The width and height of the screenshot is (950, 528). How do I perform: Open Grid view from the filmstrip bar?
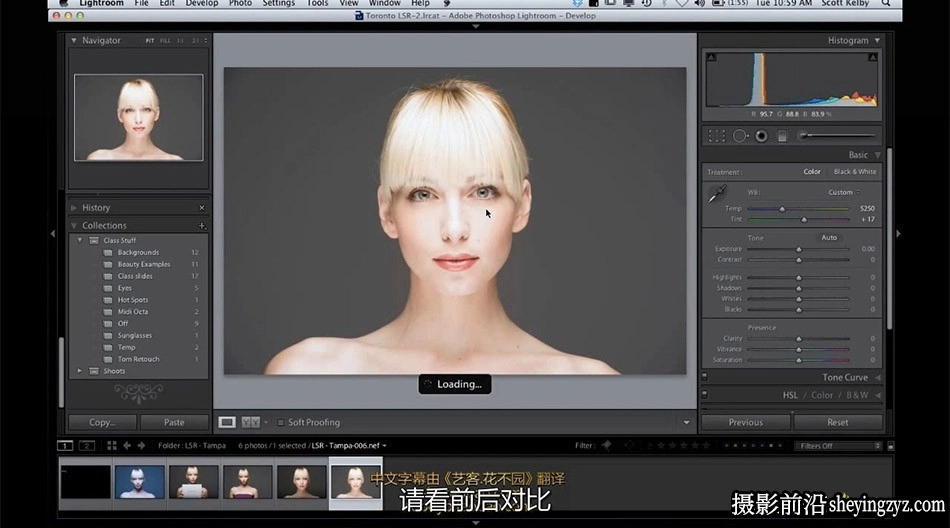(111, 446)
